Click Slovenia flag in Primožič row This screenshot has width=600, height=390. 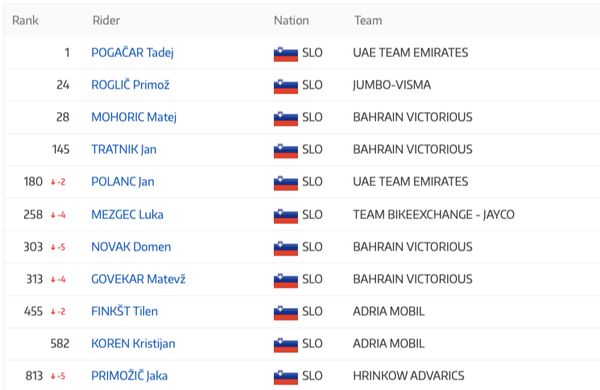(285, 377)
